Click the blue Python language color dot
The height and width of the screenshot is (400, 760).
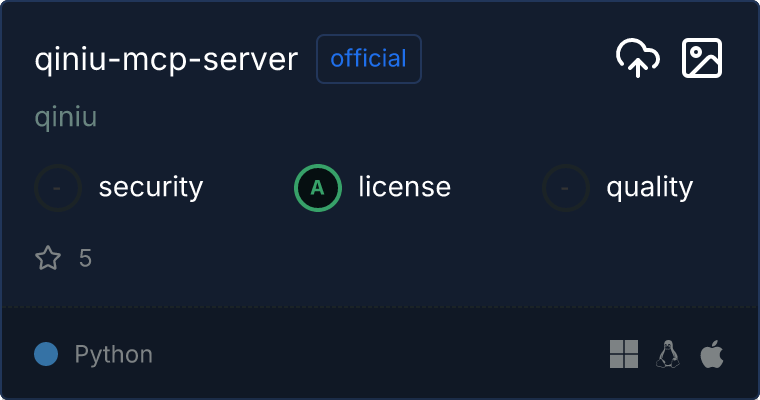(46, 354)
